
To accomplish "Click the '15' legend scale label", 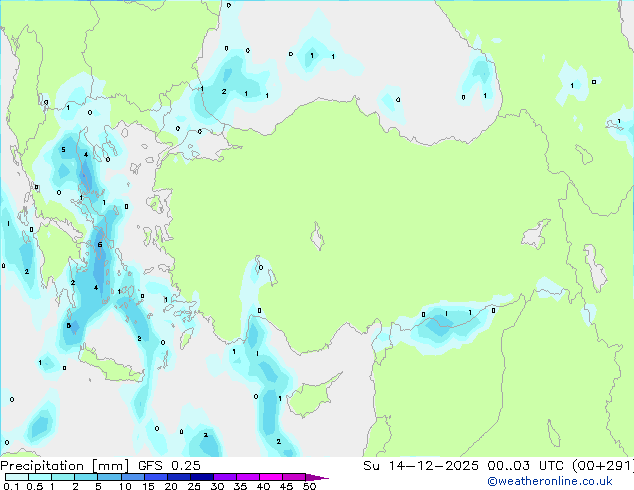I will [148, 486].
